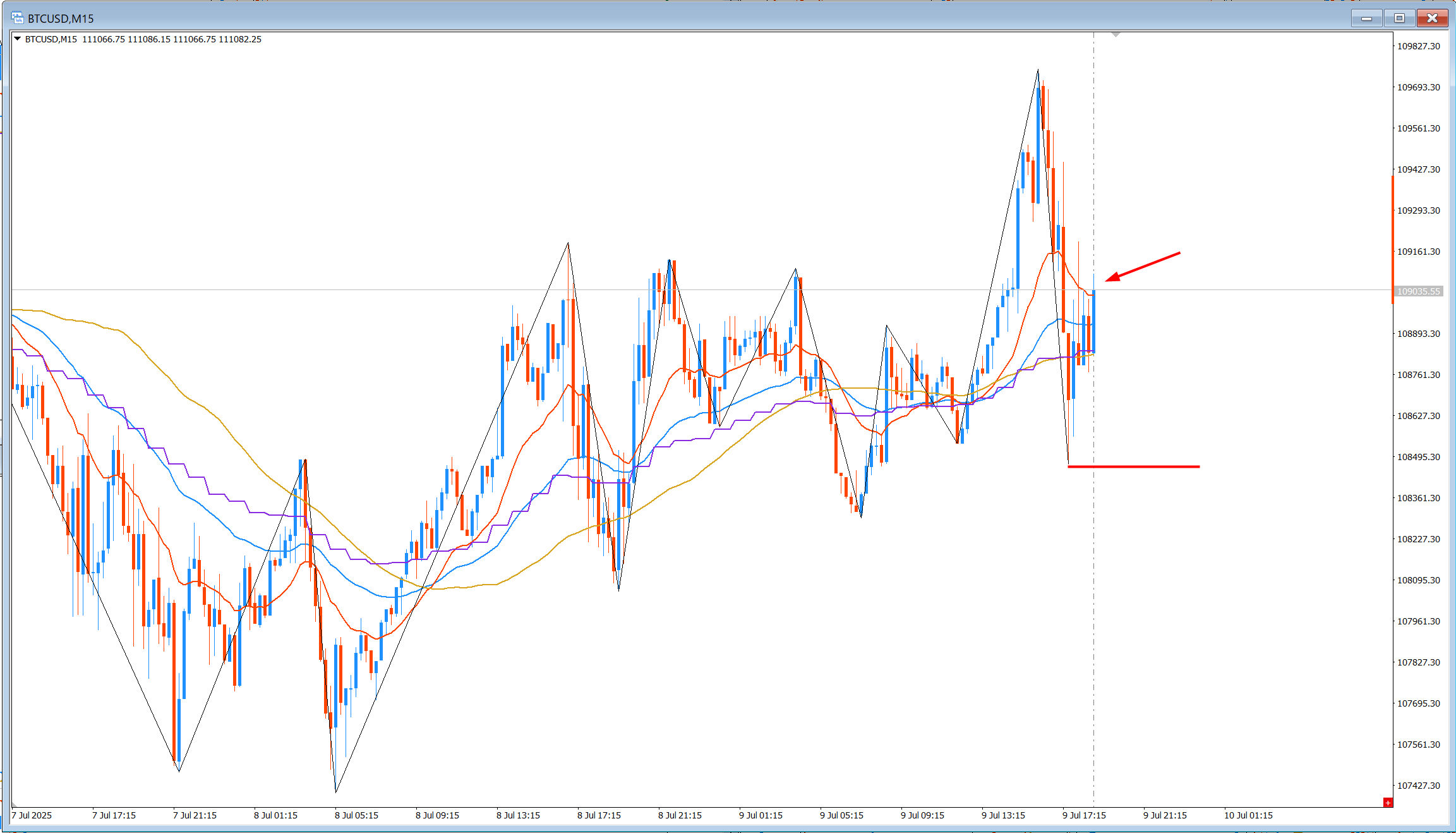
Task: Click price scale label 107827.30
Action: pyautogui.click(x=1419, y=662)
